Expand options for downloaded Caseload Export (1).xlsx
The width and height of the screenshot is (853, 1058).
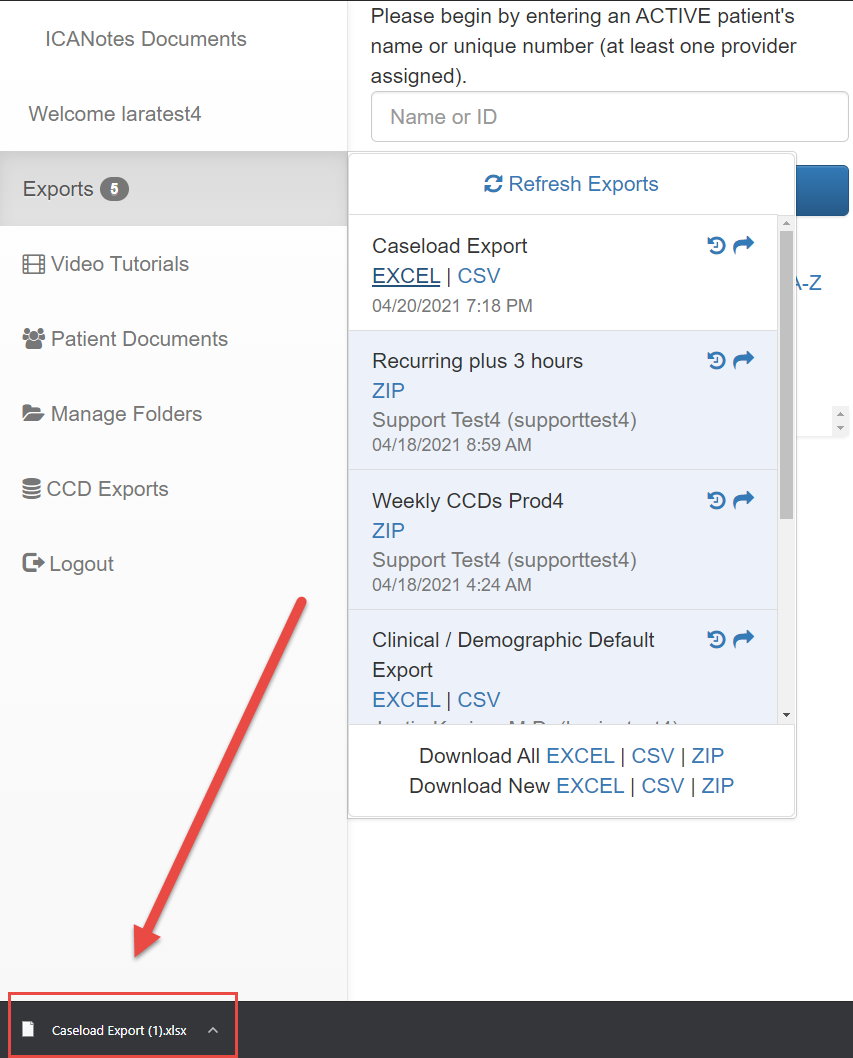coord(213,1030)
